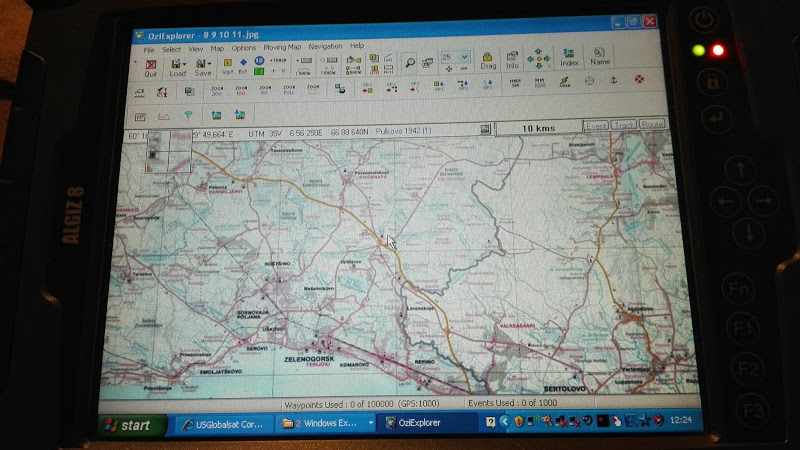The width and height of the screenshot is (800, 450).
Task: Click the Quit toolbar icon
Action: click(x=151, y=66)
